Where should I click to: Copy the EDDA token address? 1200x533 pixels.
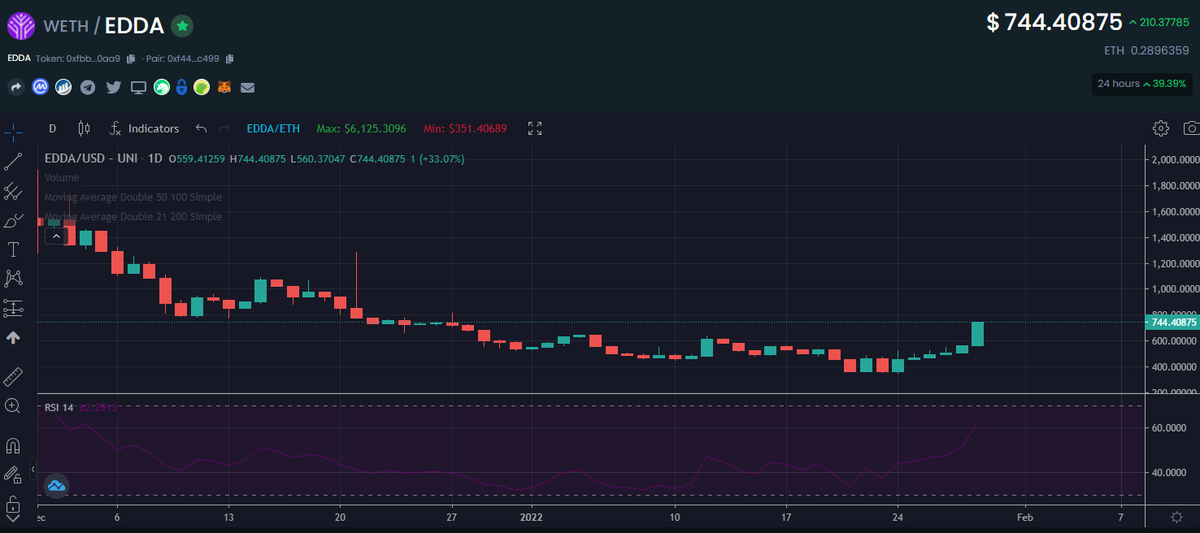tap(130, 58)
